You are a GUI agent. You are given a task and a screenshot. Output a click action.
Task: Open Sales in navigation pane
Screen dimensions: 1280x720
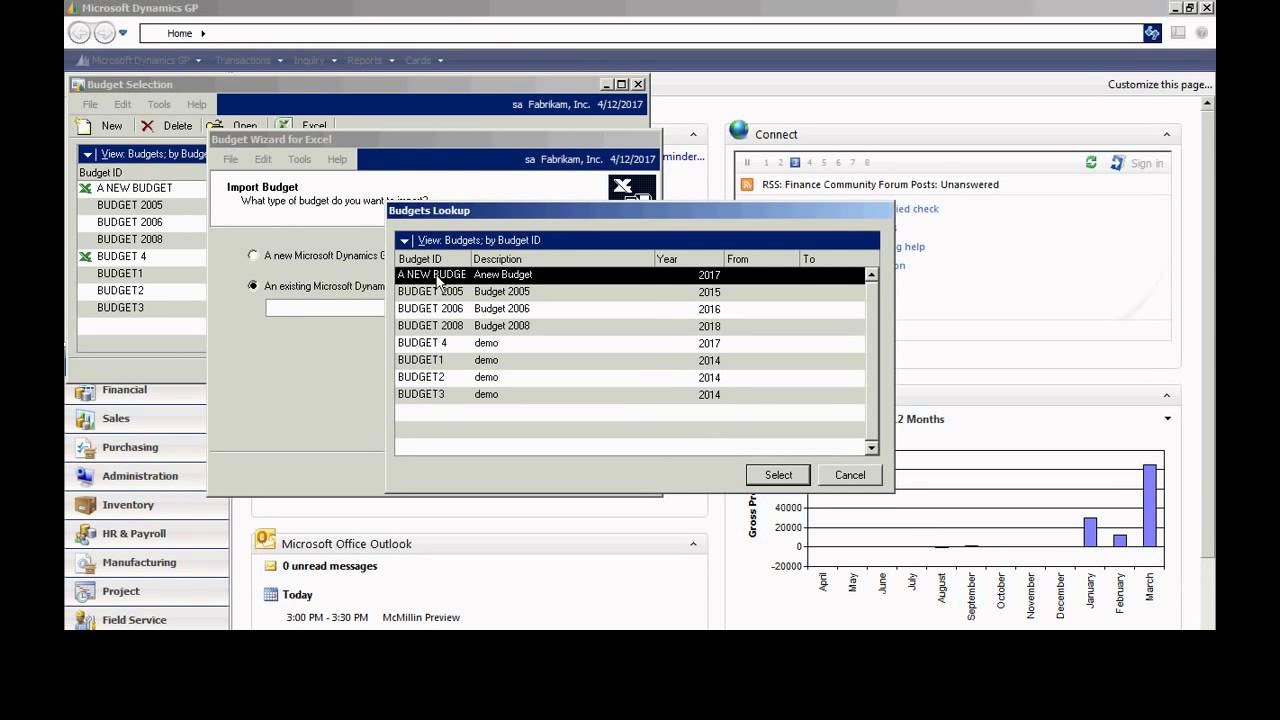point(137,419)
